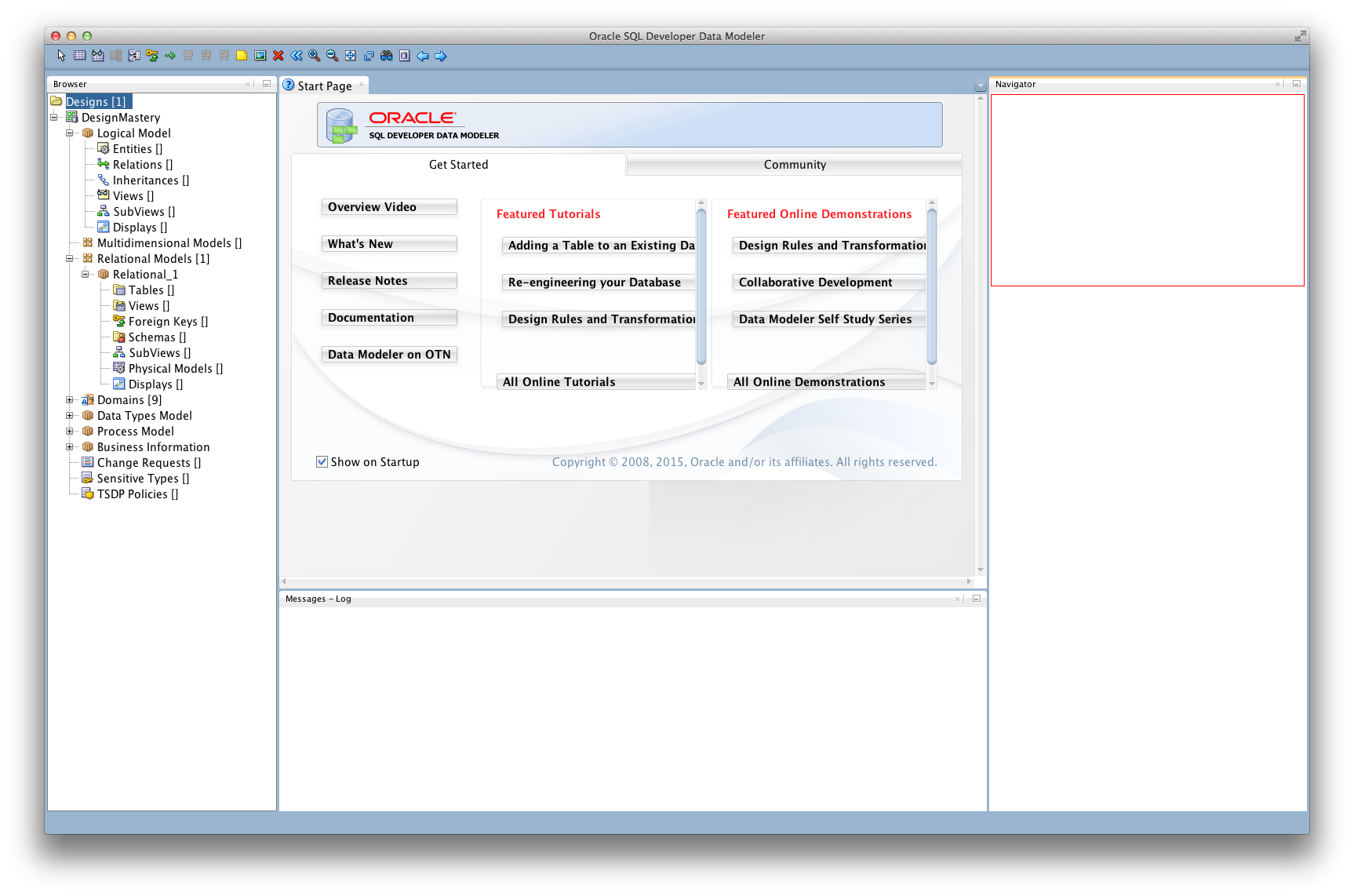Image resolution: width=1354 pixels, height=896 pixels.
Task: Collapse the Relational_1 tree node
Action: point(86,275)
